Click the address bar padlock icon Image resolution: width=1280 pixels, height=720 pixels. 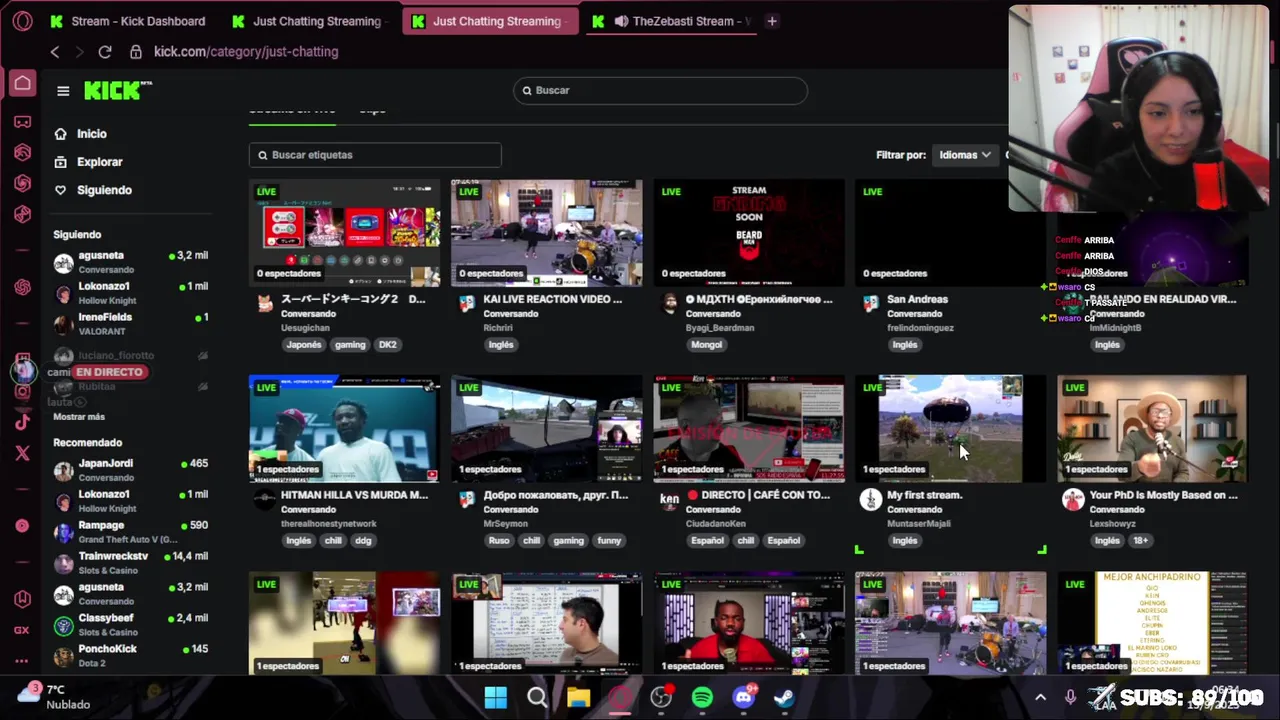(135, 52)
